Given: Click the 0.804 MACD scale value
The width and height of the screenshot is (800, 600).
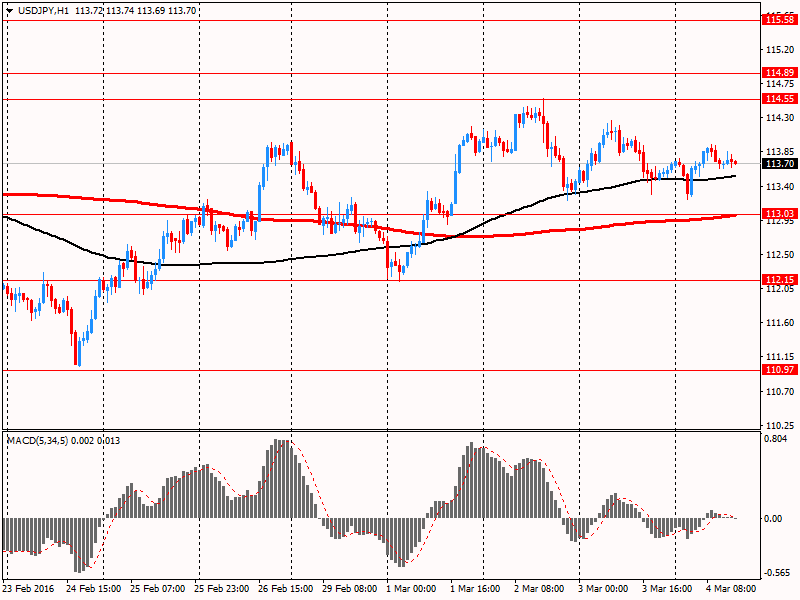Looking at the screenshot, I should click(776, 439).
